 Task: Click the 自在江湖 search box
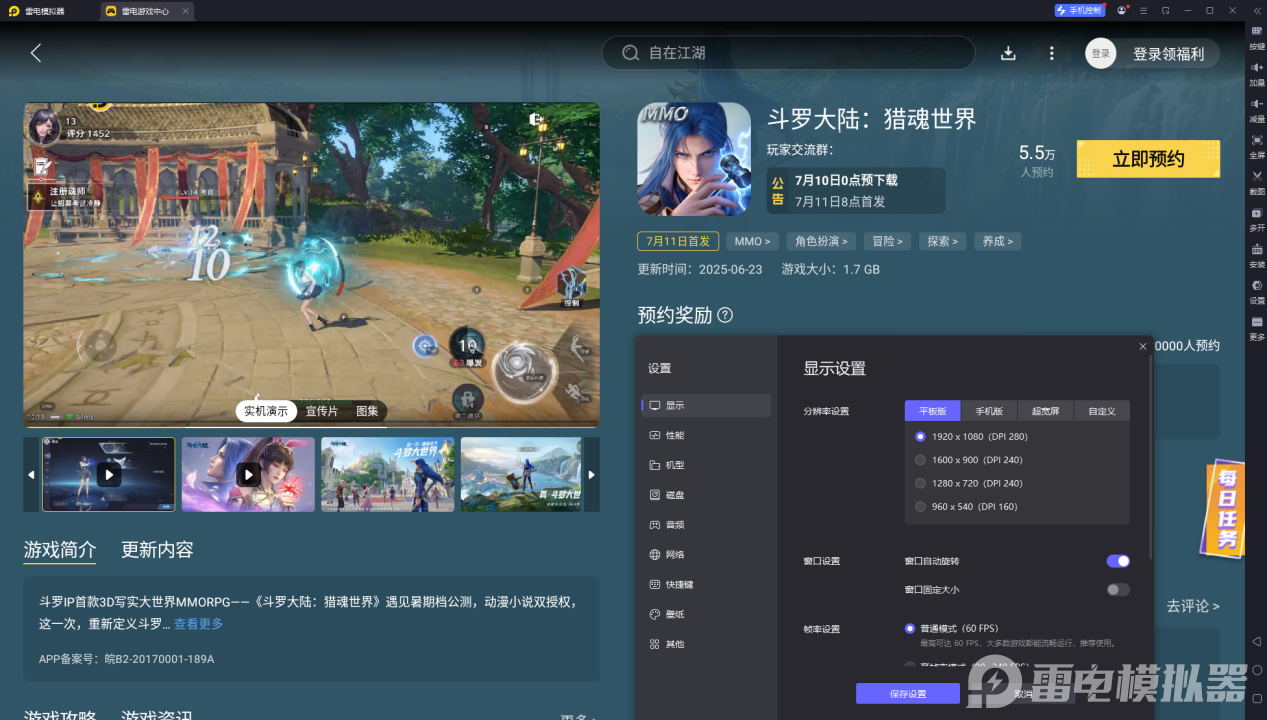point(788,53)
